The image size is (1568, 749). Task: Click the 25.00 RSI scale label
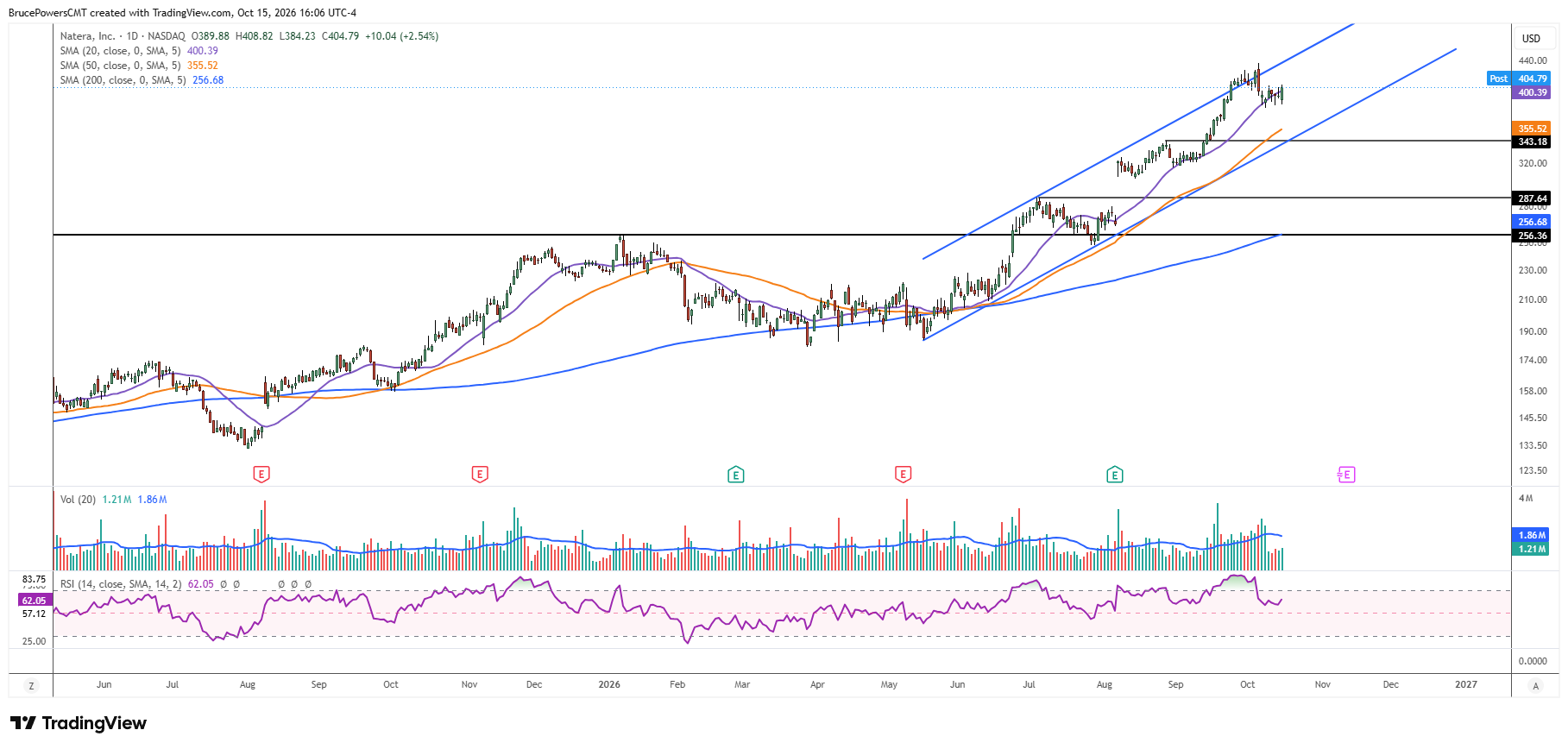coord(35,641)
